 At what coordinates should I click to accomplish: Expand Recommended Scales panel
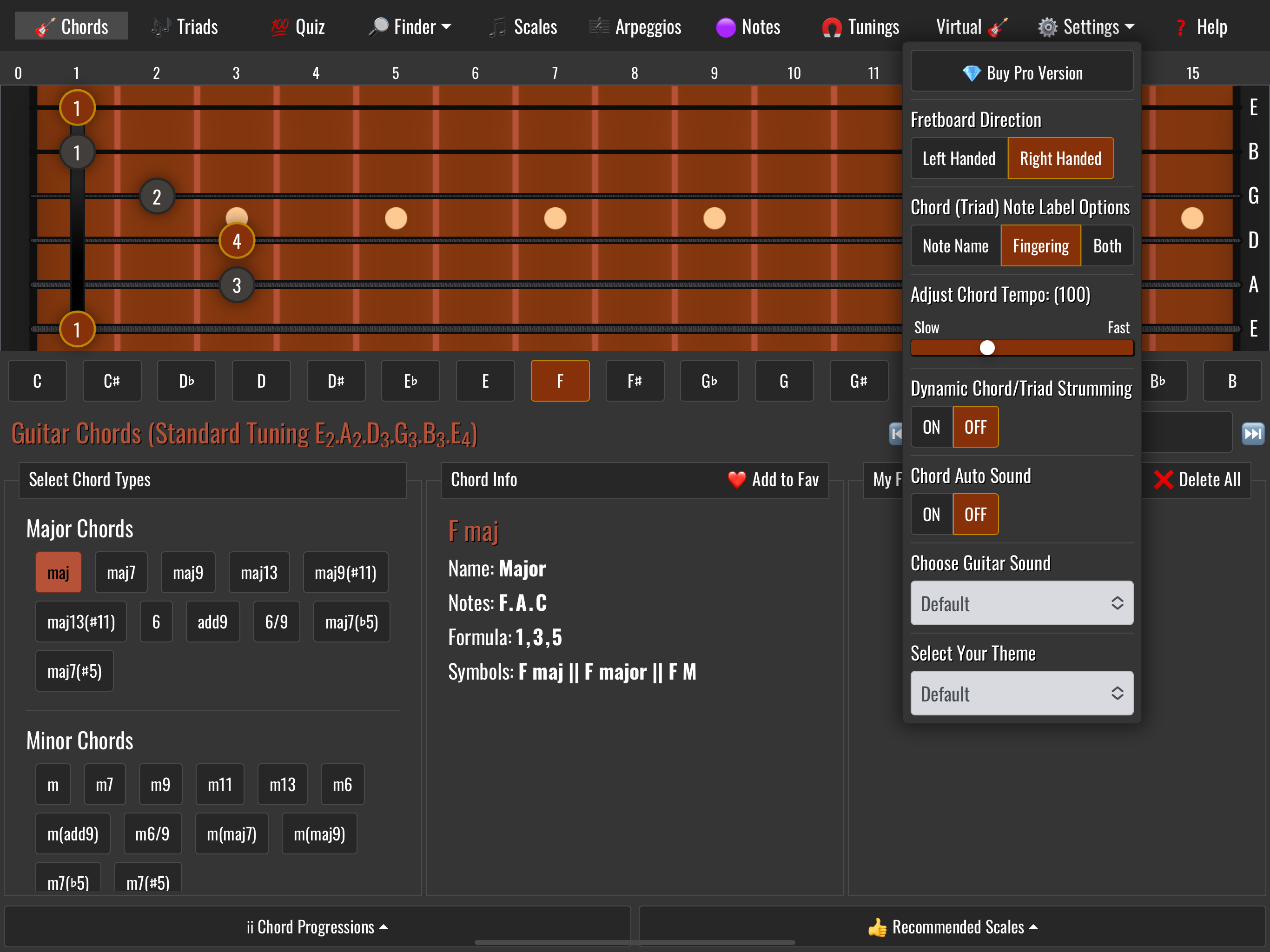(x=952, y=927)
